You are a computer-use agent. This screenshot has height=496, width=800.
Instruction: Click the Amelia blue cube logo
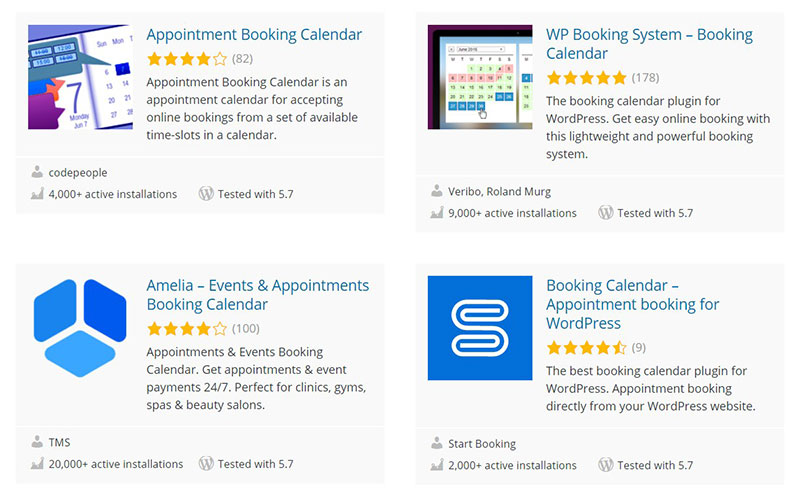[80, 328]
